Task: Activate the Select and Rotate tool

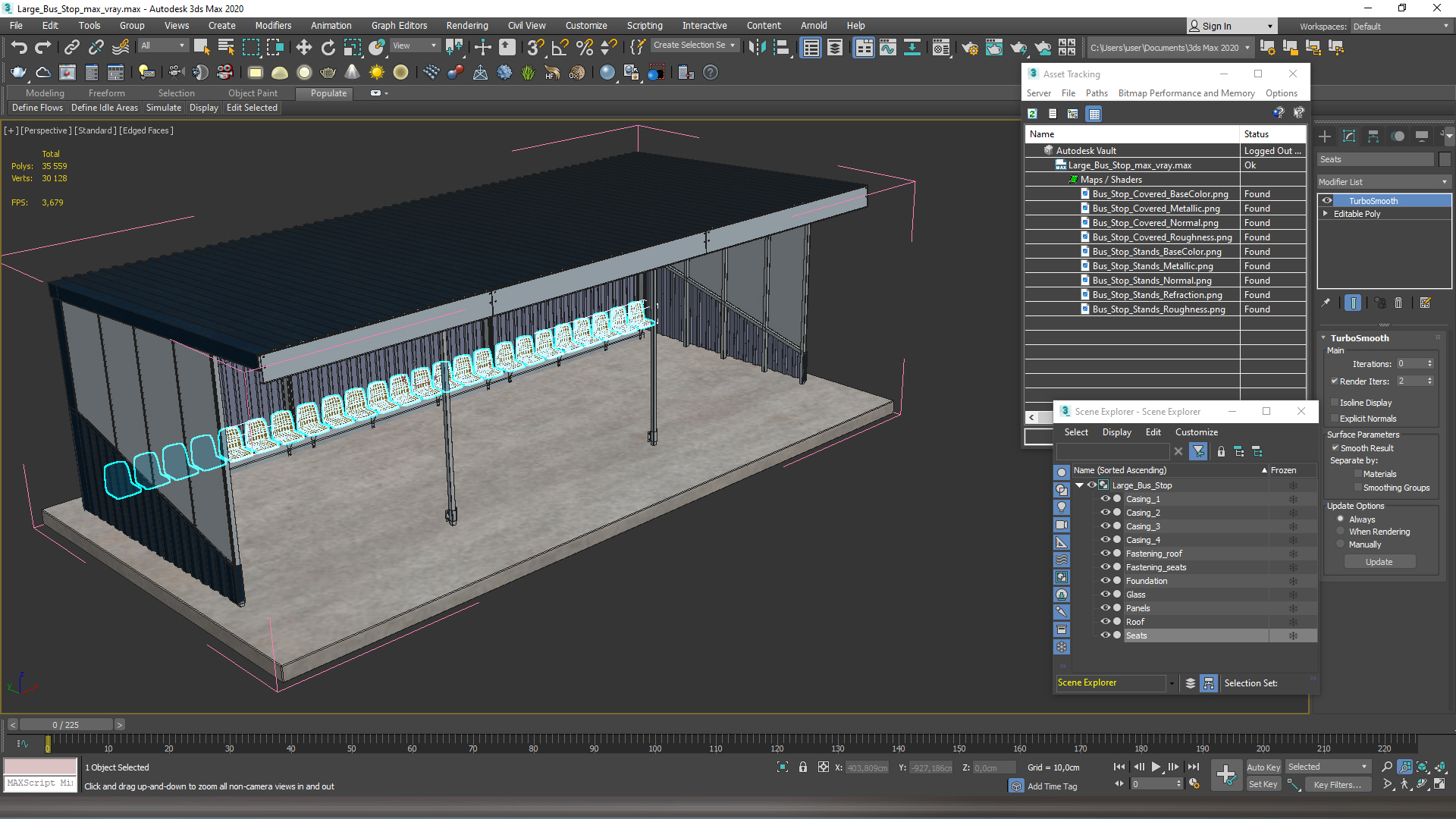Action: [328, 47]
